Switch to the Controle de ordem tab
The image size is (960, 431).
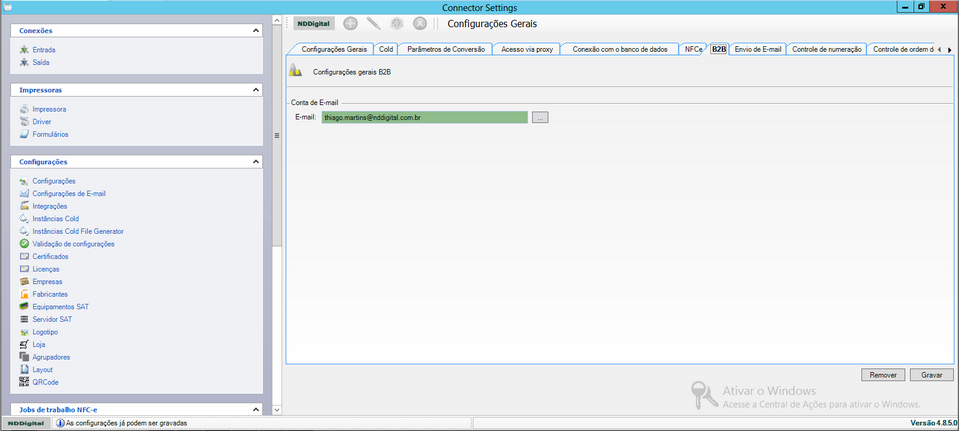tap(902, 50)
